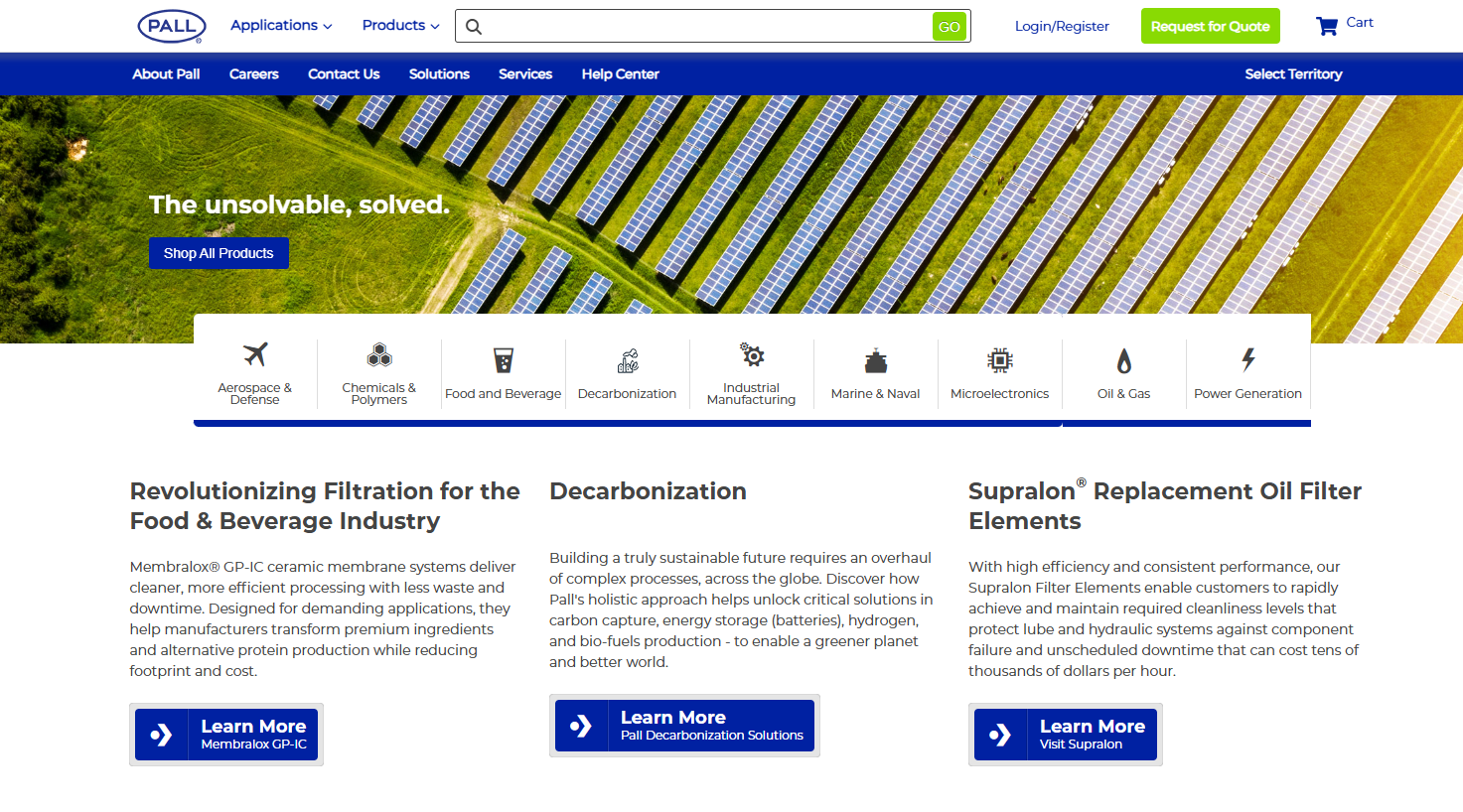Select the Microelectronics chip icon
Screen dimensions: 1463x812
coord(1000,360)
